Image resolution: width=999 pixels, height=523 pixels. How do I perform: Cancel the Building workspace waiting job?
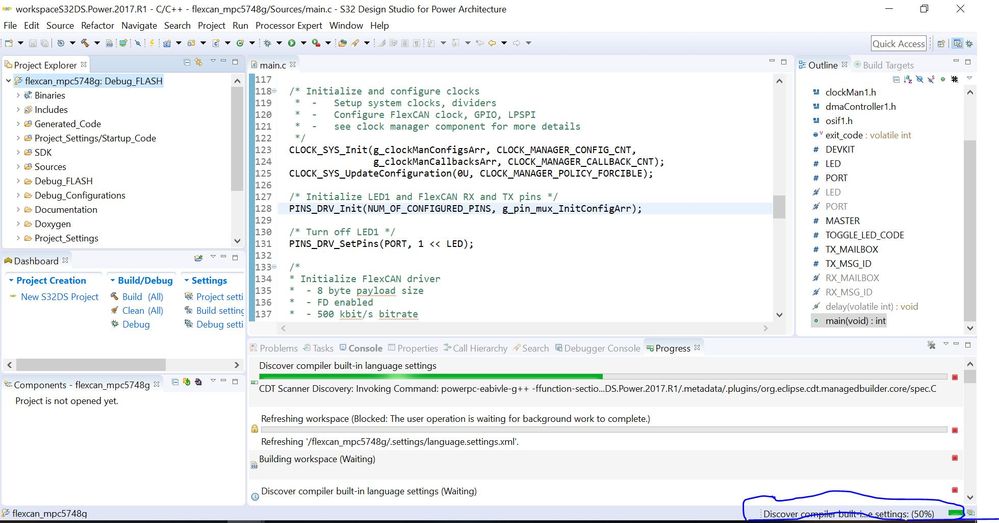coord(954,457)
